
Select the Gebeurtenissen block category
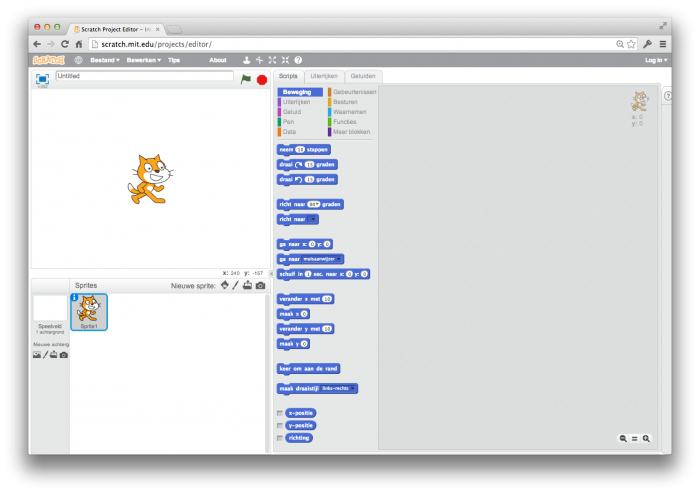[352, 92]
